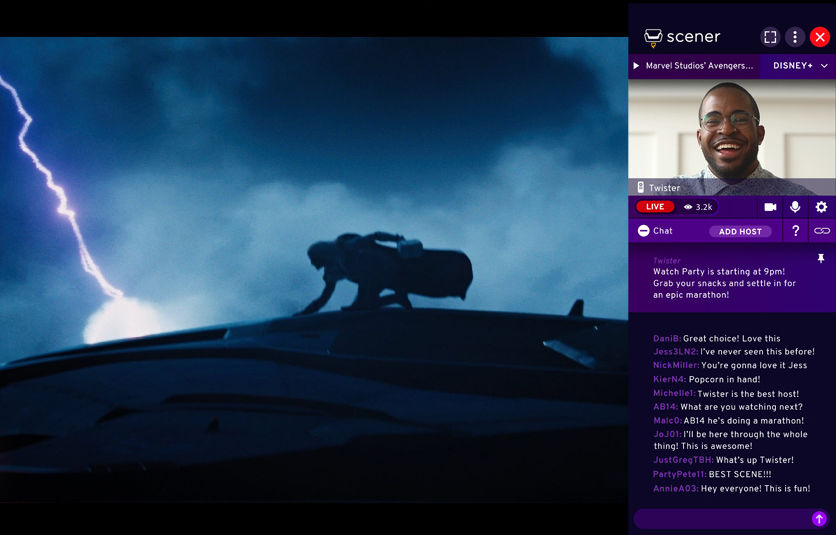Click the red LIVE indicator badge
This screenshot has height=535, width=836.
(x=655, y=207)
